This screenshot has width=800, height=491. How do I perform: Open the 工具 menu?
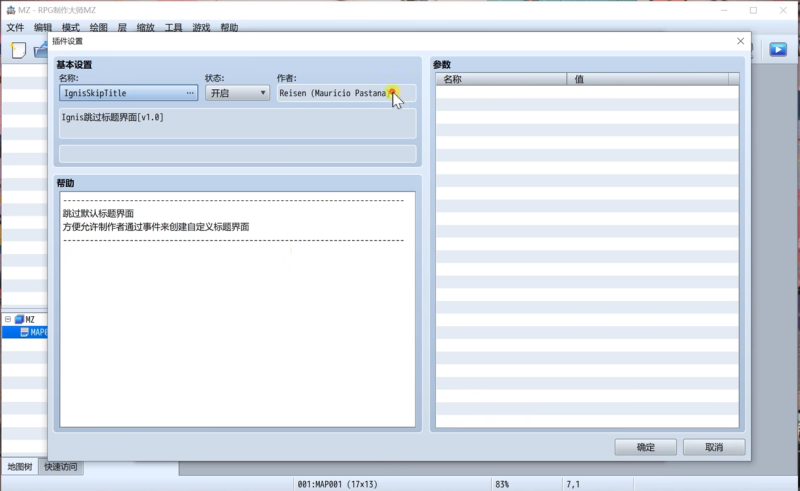[173, 28]
